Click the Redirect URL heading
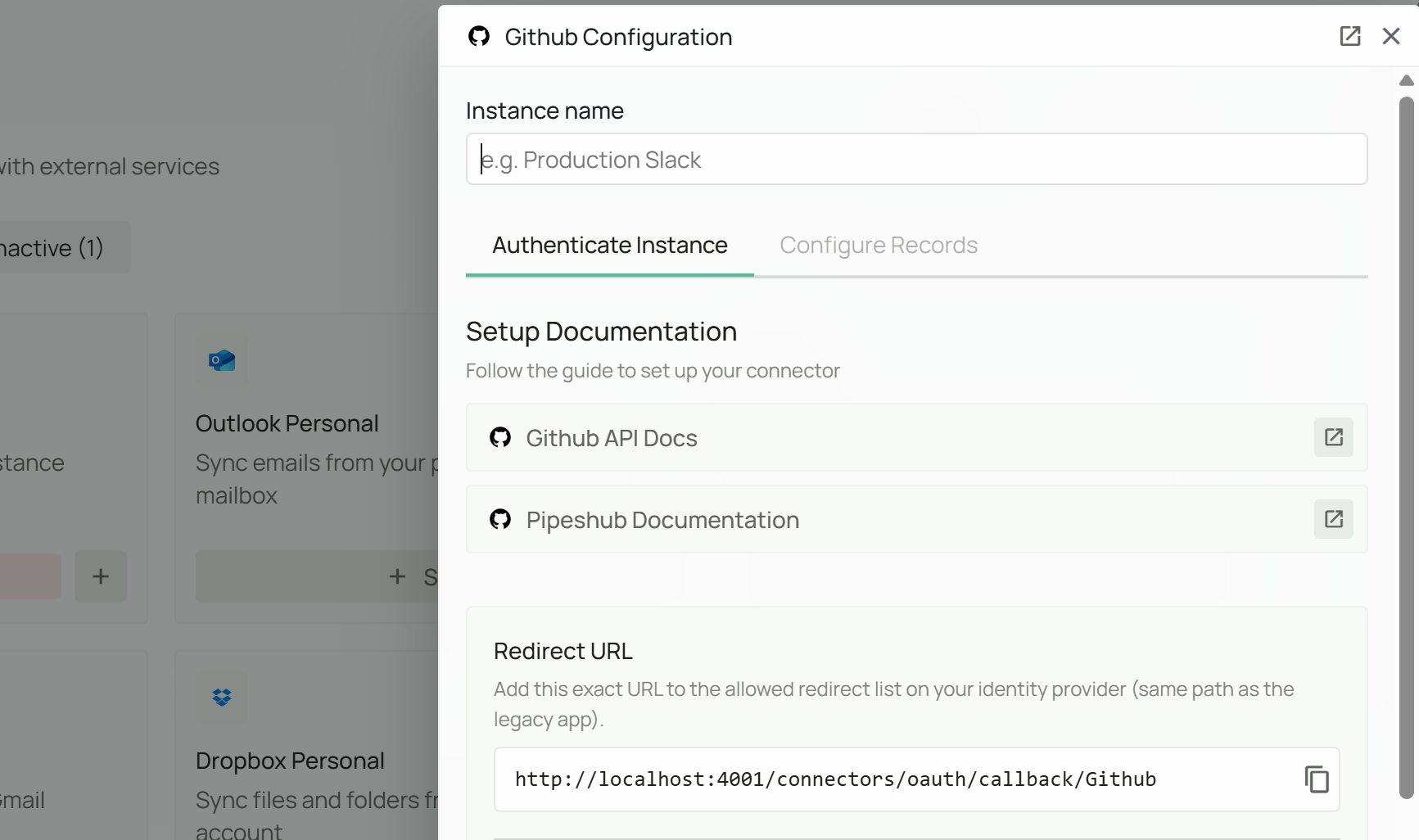The height and width of the screenshot is (840, 1419). 563,651
